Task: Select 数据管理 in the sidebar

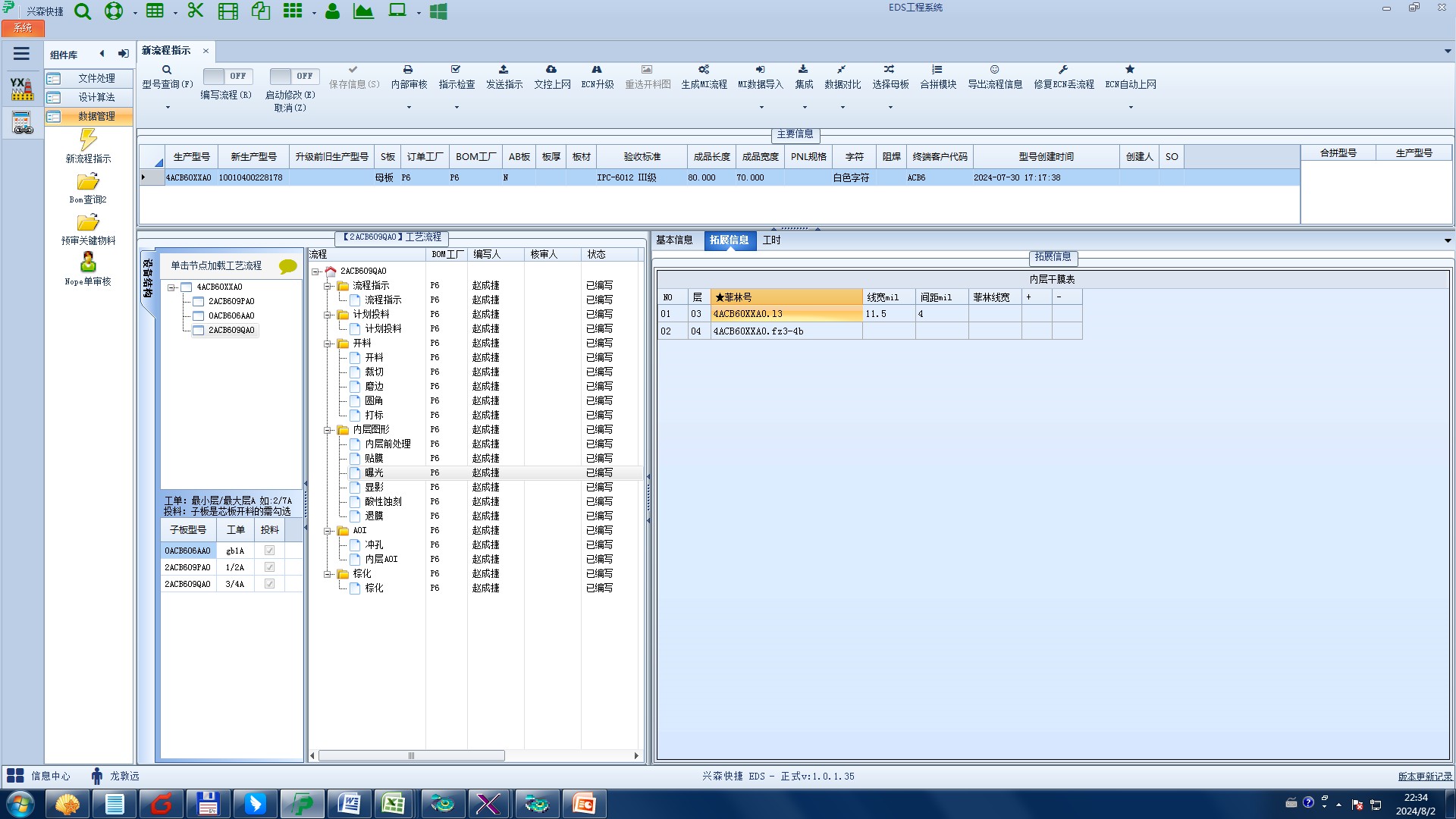Action: [96, 116]
